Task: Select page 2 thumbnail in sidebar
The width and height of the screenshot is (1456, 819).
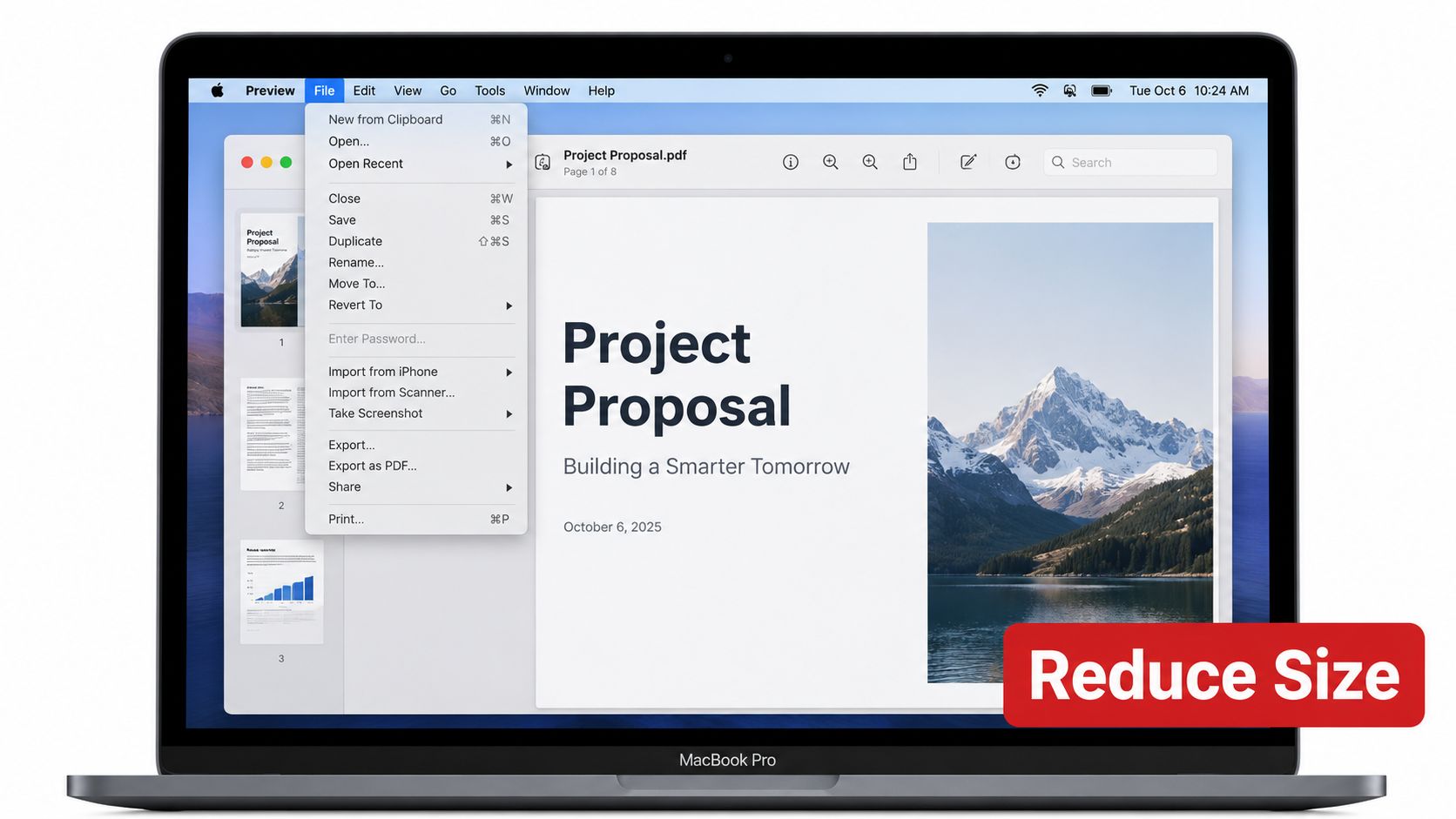Action: point(273,433)
